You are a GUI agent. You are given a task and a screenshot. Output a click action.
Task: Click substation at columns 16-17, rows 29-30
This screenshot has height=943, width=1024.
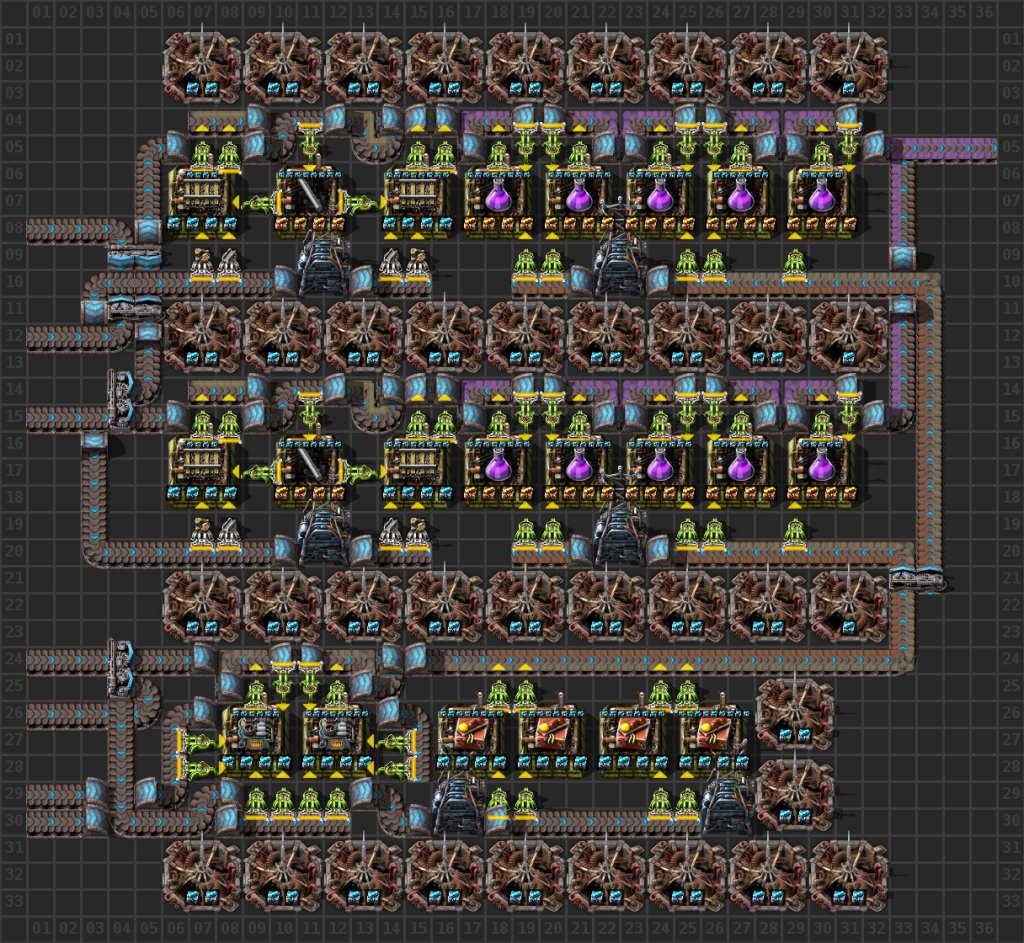pos(458,805)
